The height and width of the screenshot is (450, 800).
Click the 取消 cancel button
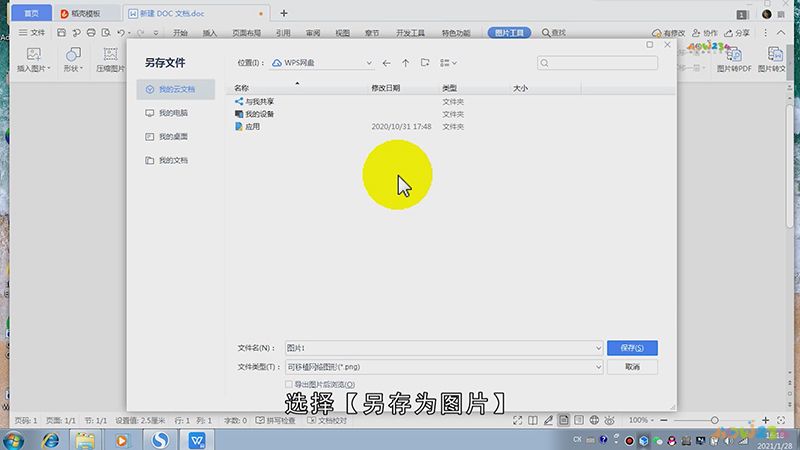click(x=632, y=367)
